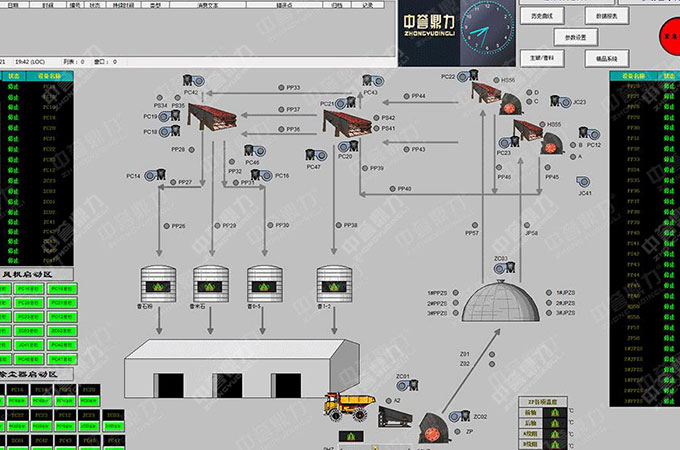Screen dimensions: 680x450
Task: Open the 数据报表 data report page
Action: pos(607,17)
